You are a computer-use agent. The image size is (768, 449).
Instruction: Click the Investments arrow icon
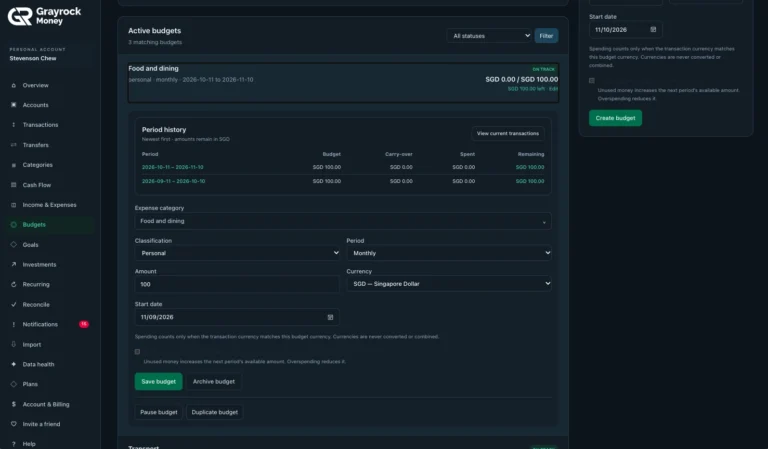14,264
